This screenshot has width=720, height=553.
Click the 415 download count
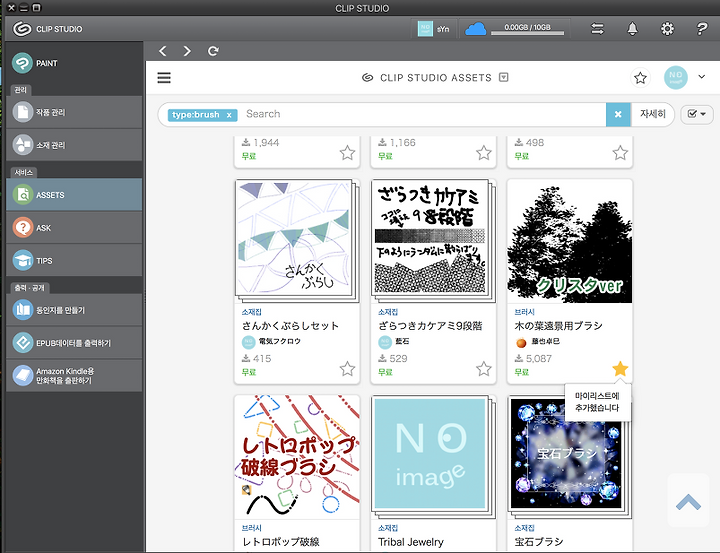pos(257,358)
